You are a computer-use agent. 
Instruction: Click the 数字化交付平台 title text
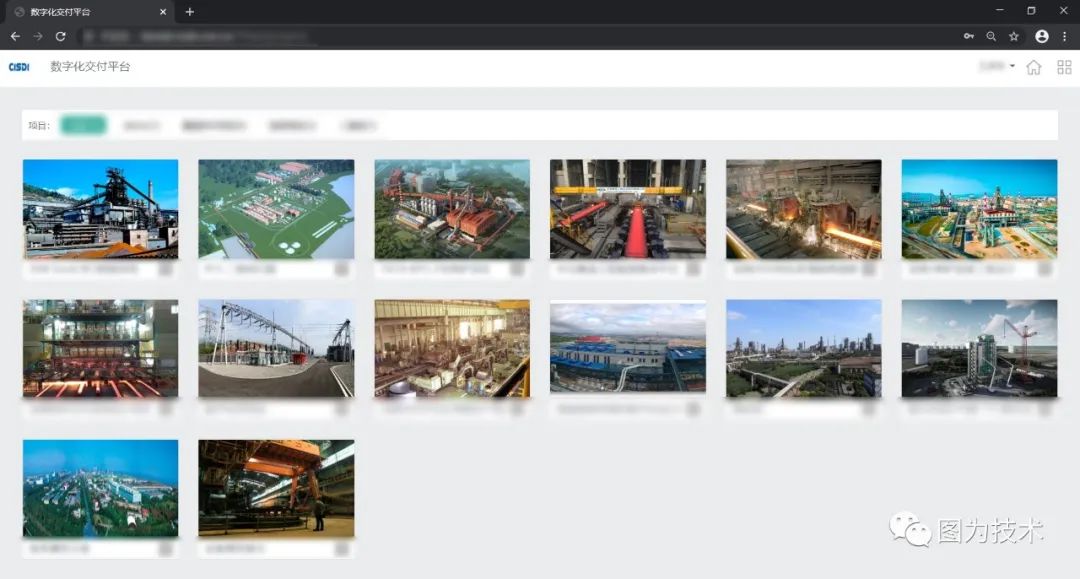(90, 67)
